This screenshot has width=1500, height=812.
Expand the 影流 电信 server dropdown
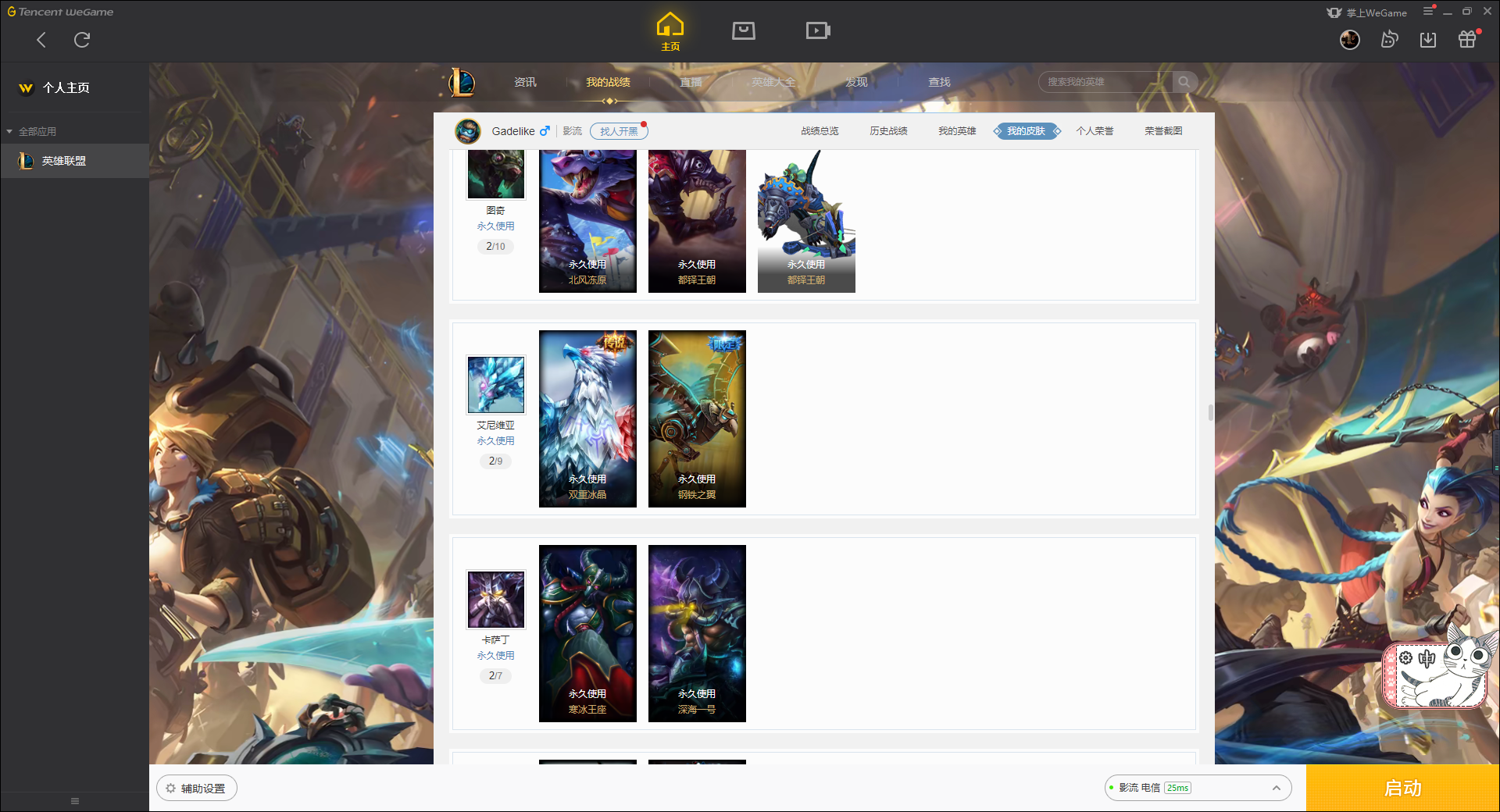tap(1198, 788)
